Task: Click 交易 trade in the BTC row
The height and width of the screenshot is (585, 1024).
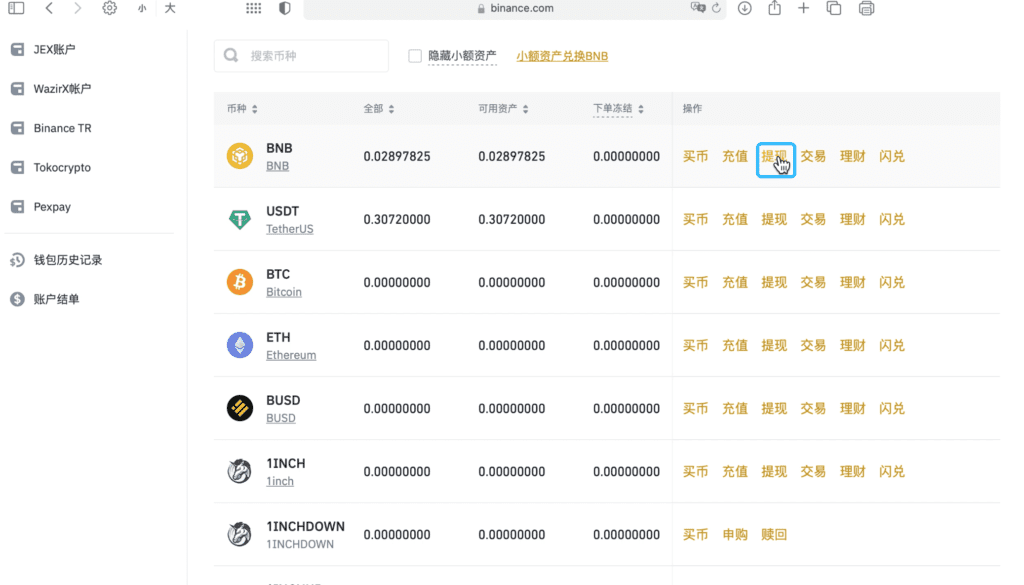Action: click(x=813, y=283)
